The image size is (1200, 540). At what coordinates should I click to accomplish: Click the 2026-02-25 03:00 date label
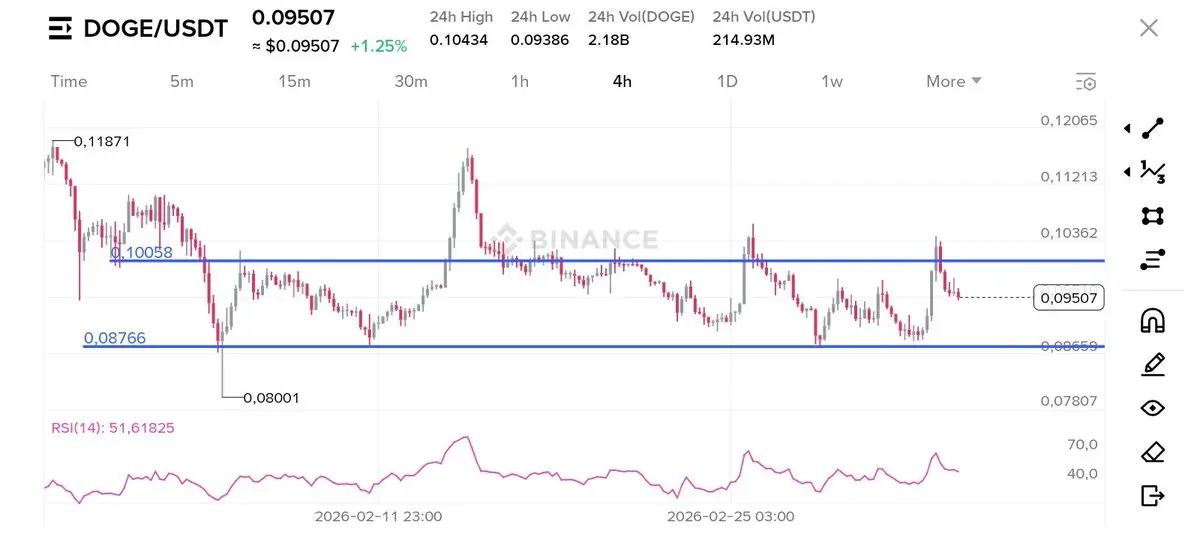731,517
